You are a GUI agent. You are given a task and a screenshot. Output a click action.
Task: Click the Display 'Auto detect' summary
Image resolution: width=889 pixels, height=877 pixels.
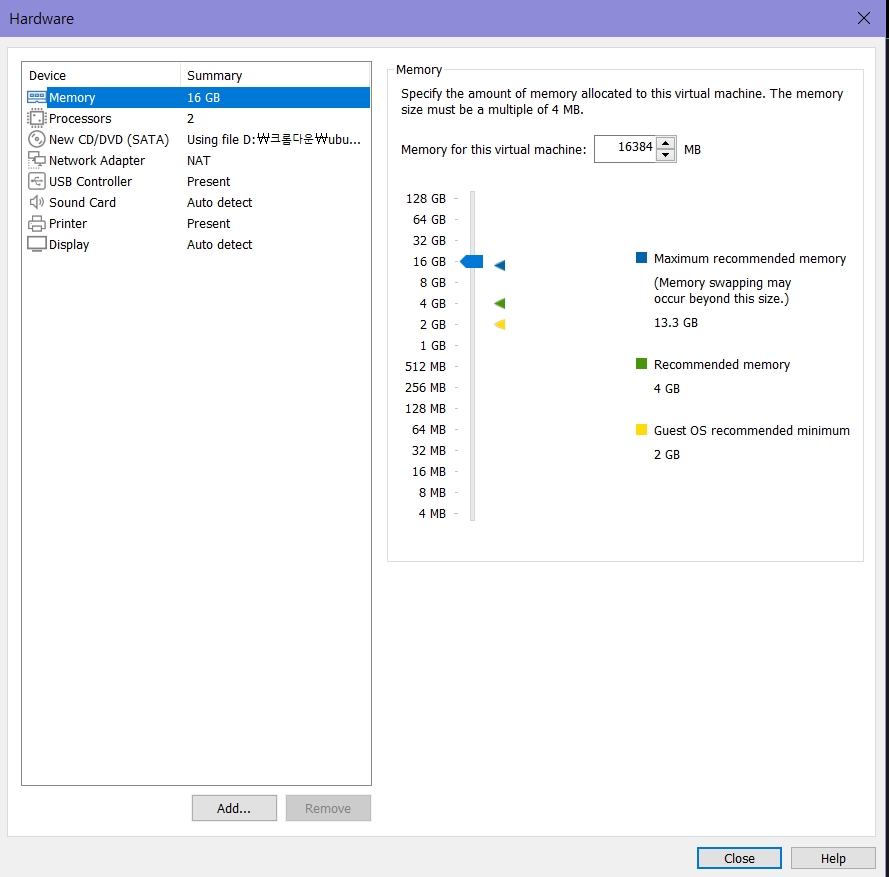coord(219,244)
